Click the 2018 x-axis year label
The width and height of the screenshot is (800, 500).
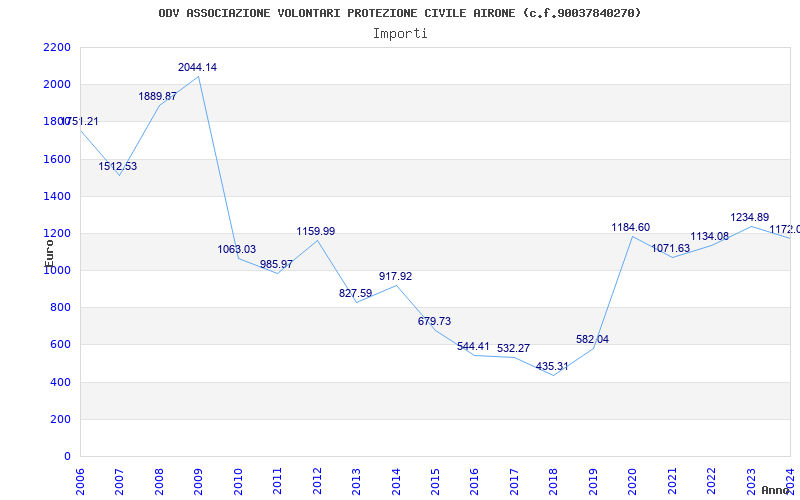tap(554, 482)
